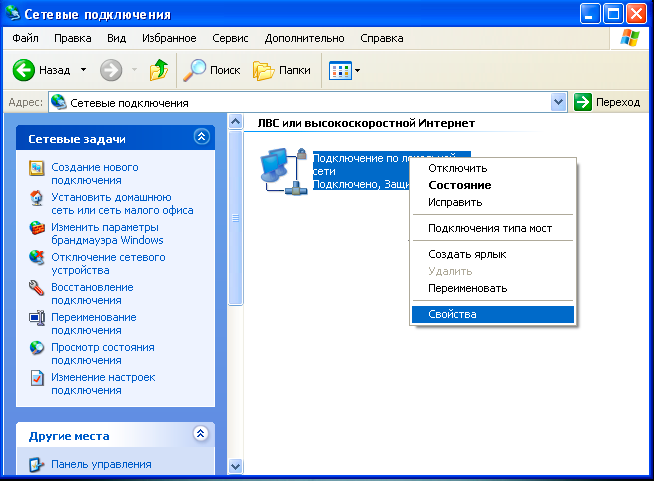Open the Views dropdown arrow
This screenshot has width=654, height=481.
point(357,71)
